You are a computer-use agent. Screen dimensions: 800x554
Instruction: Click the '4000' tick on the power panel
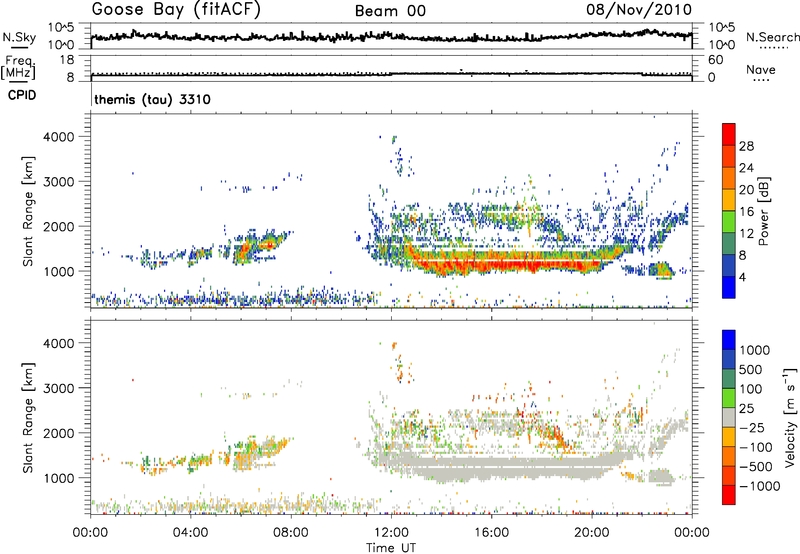tap(58, 137)
